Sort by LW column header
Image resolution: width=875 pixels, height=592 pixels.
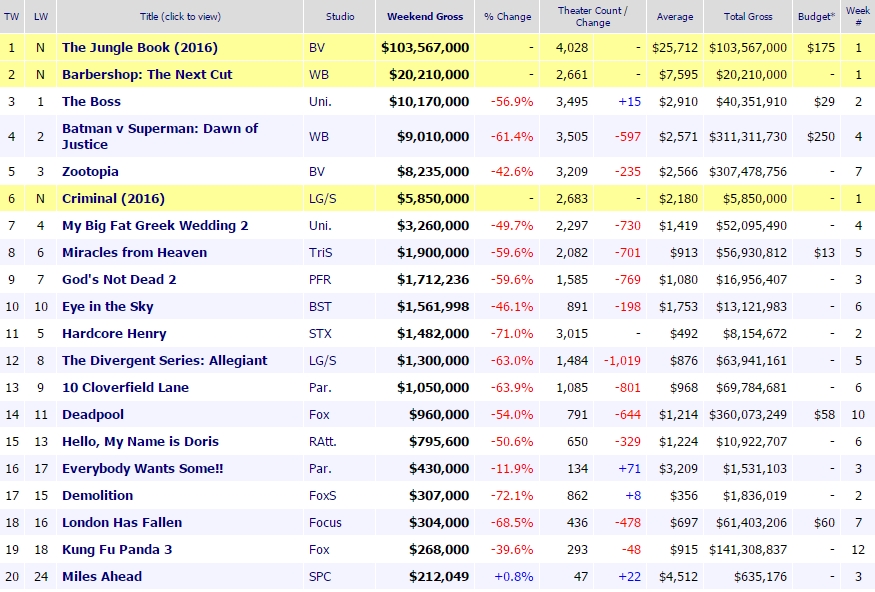(41, 17)
